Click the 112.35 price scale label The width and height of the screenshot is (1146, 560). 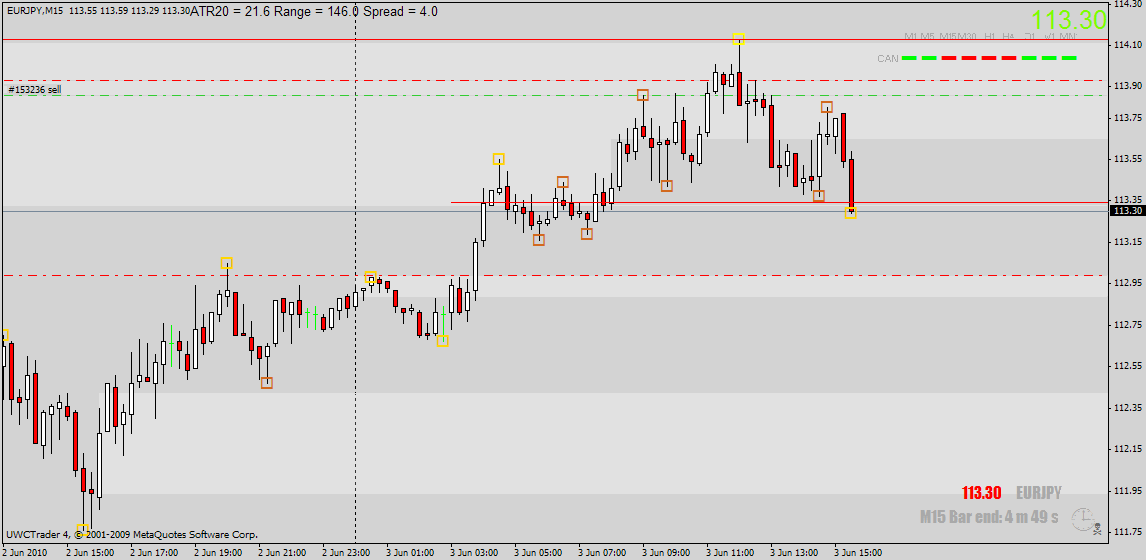click(x=1126, y=407)
